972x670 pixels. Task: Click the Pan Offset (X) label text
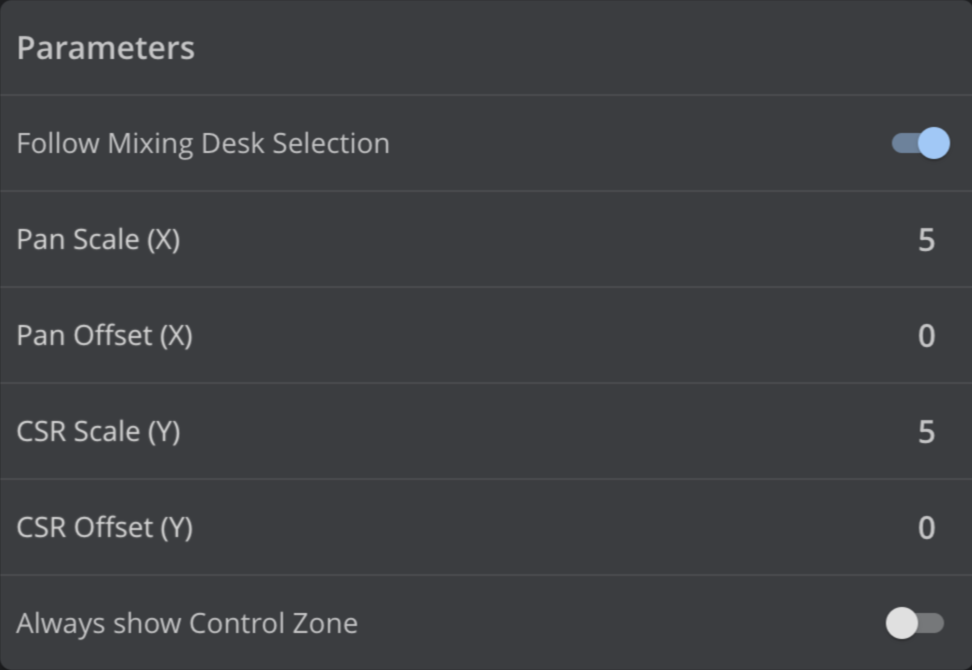(x=104, y=336)
